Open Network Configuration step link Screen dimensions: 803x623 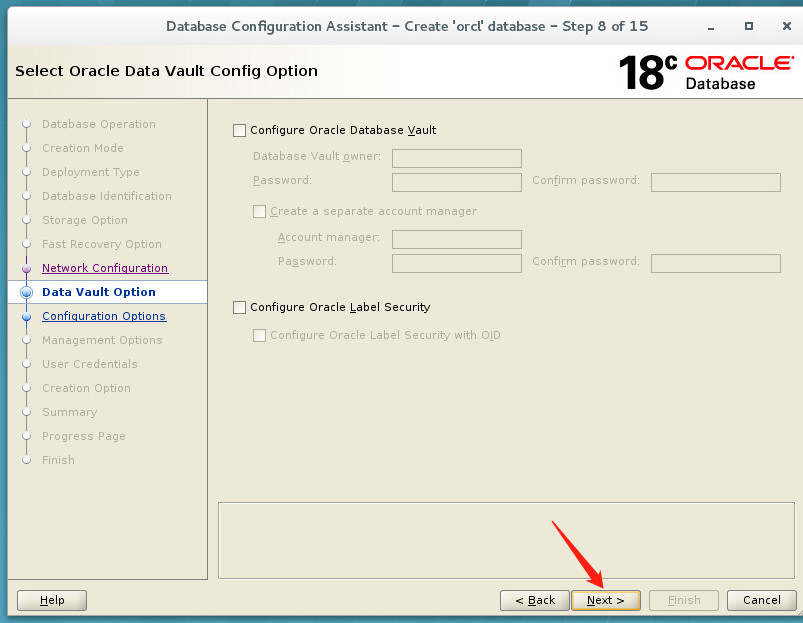(105, 268)
